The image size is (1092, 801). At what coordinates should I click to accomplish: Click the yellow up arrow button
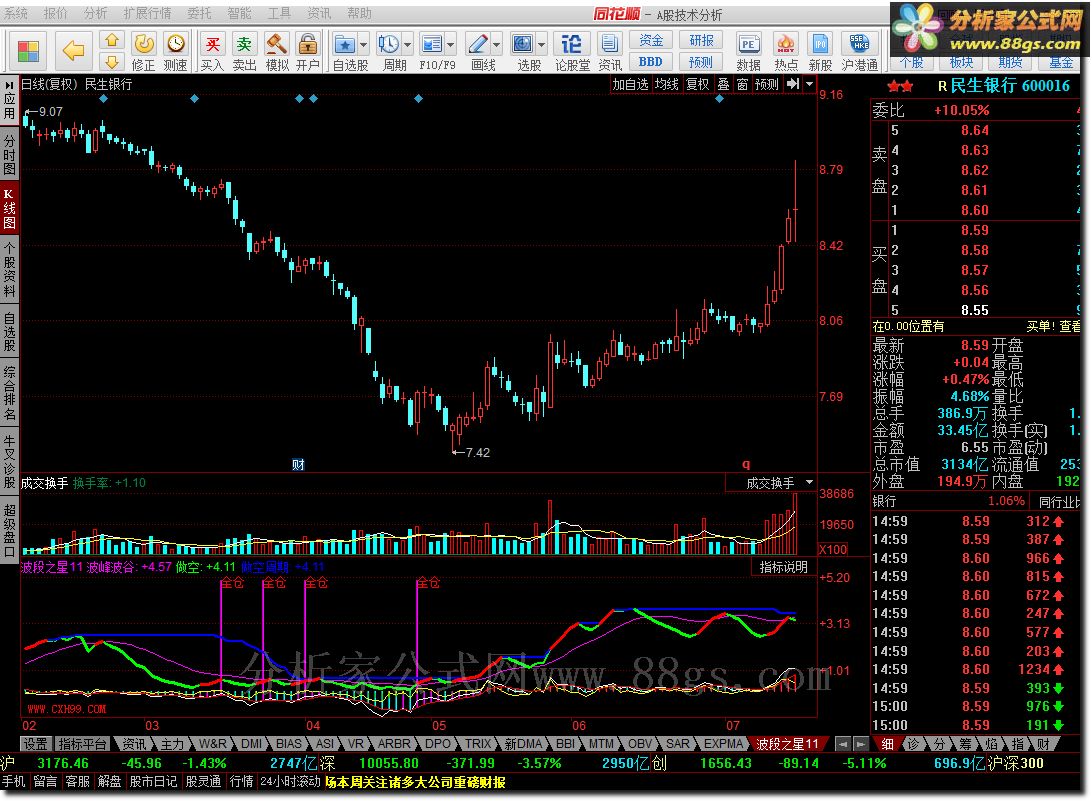coord(112,40)
